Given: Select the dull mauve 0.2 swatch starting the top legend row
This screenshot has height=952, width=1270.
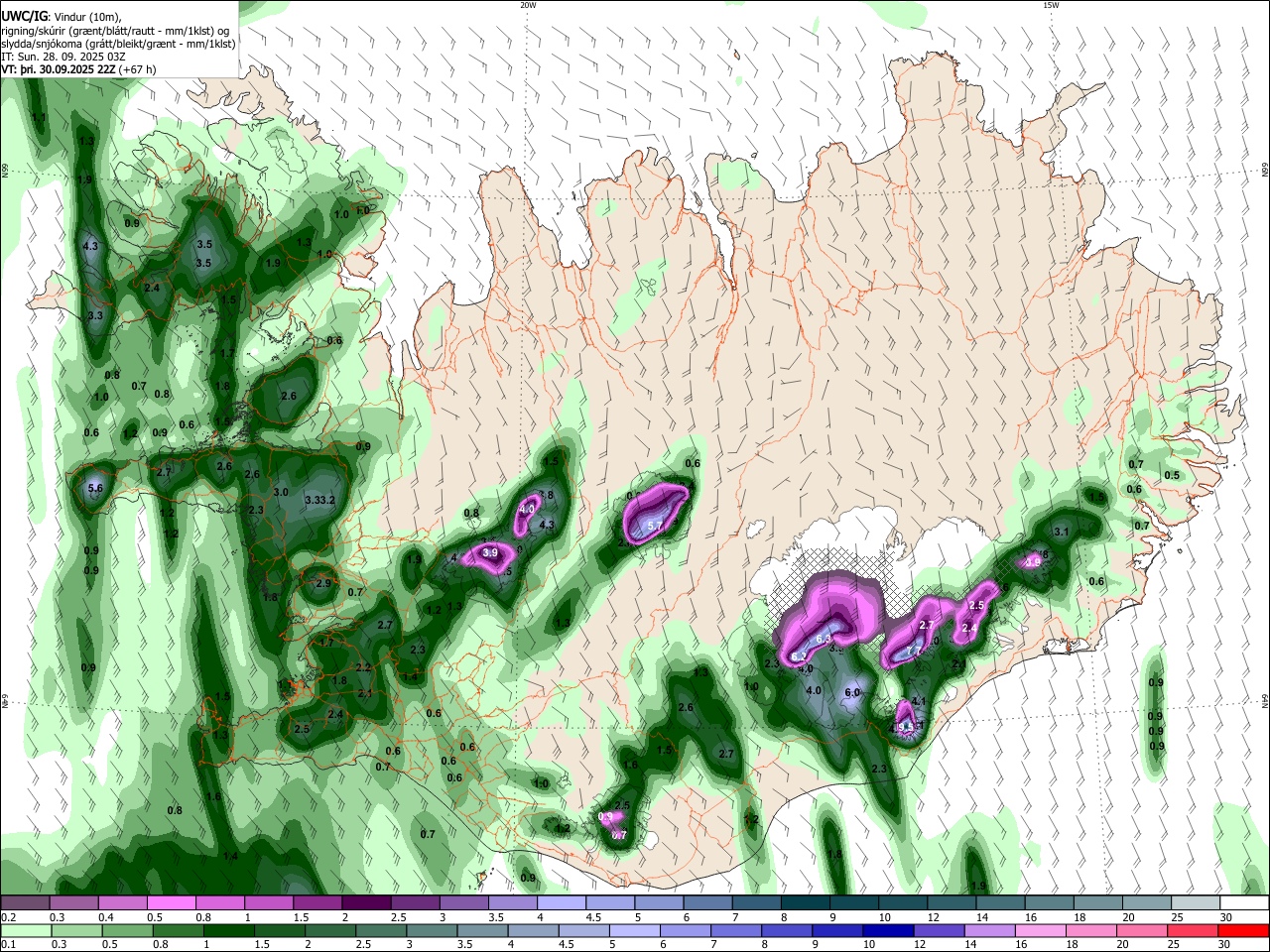Looking at the screenshot, I should tap(26, 902).
